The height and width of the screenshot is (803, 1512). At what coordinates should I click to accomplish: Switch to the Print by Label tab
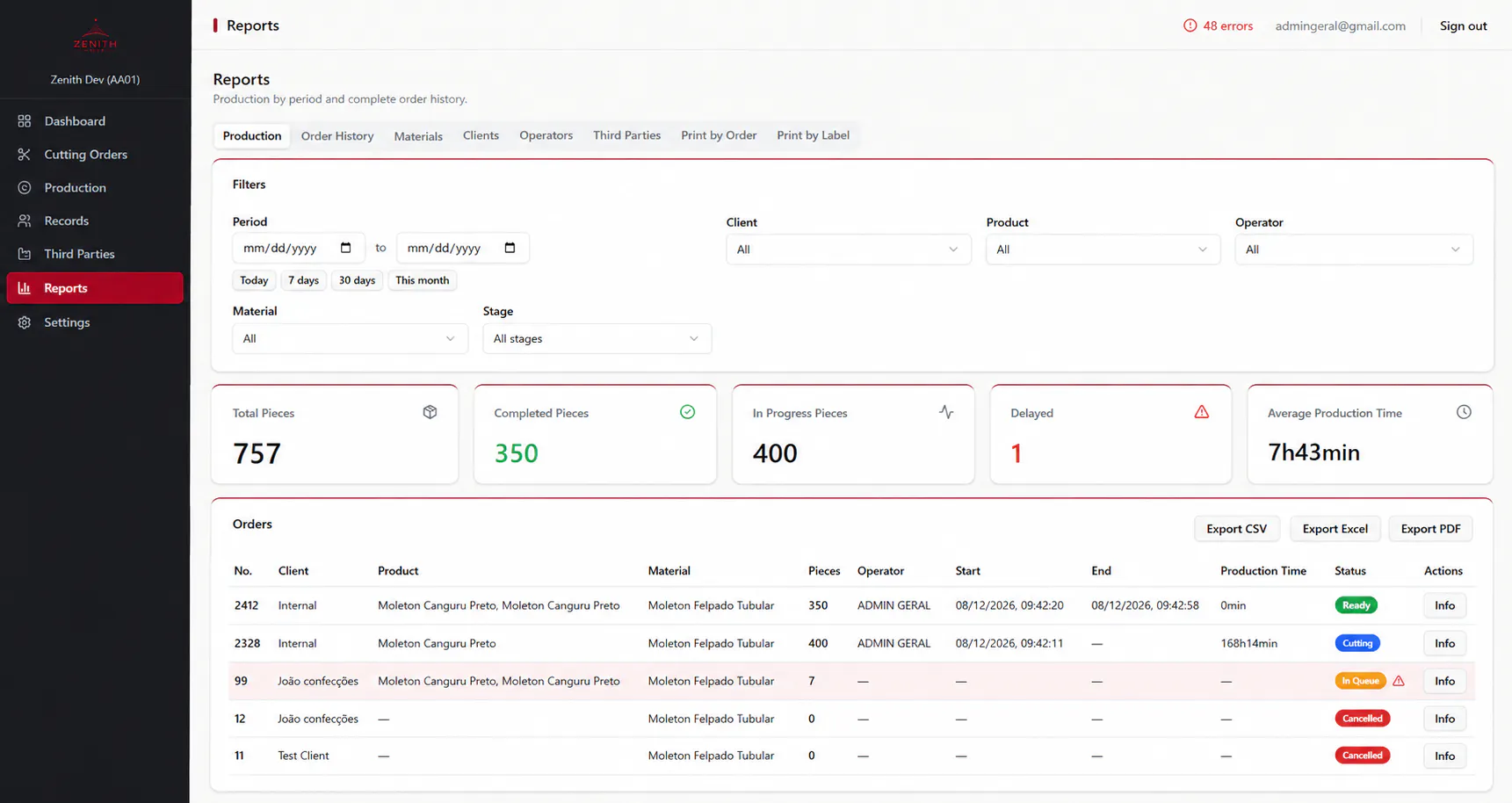pyautogui.click(x=813, y=135)
